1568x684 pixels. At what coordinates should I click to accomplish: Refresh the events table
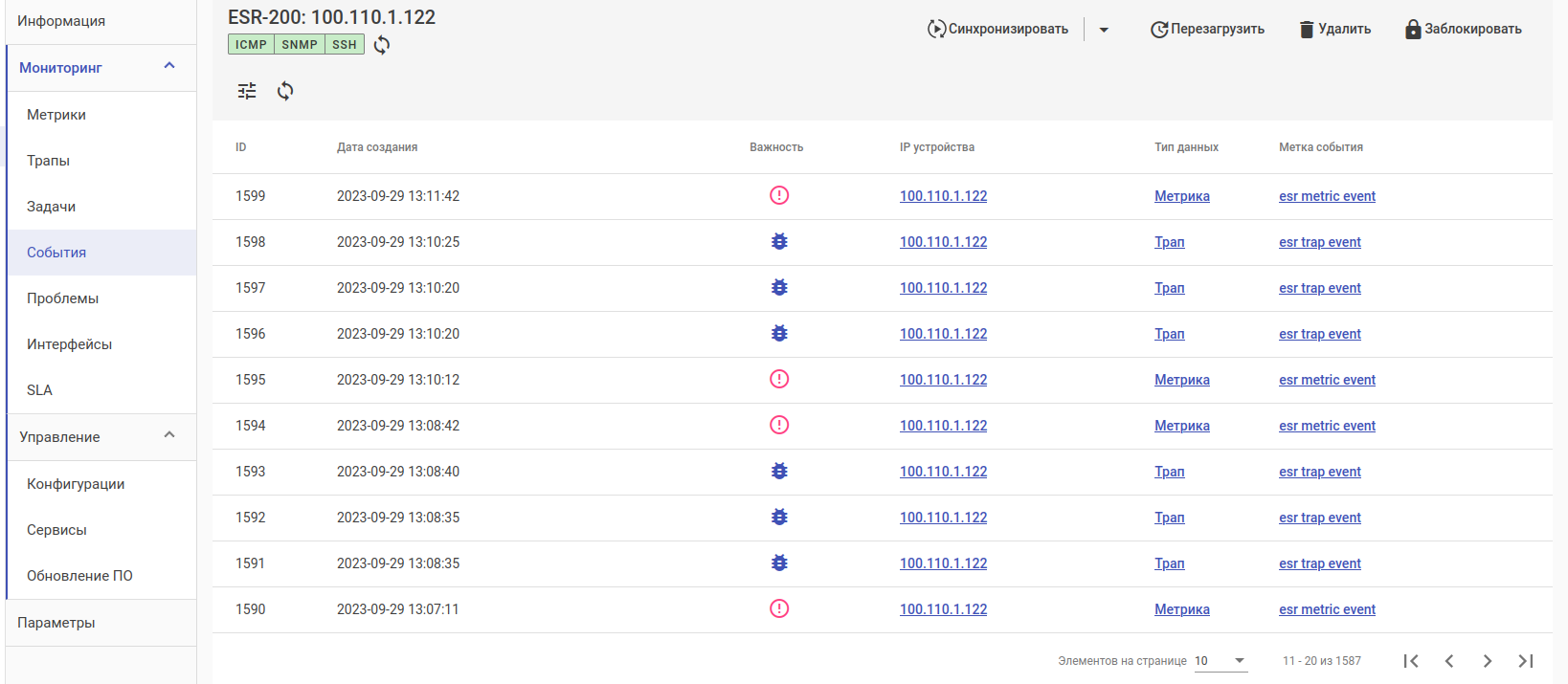tap(285, 91)
